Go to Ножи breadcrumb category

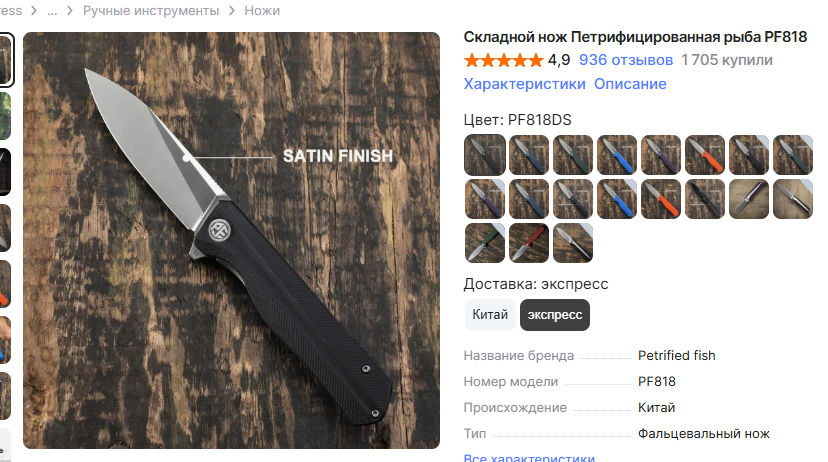tap(262, 11)
